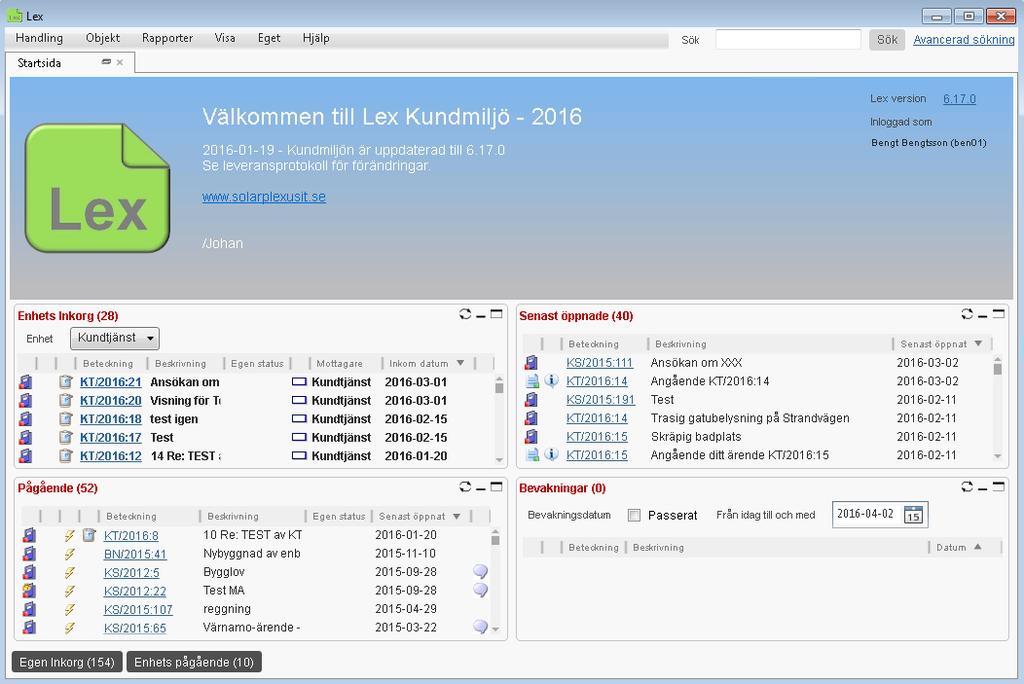Select 'Trasig gatubelysning på Strandvägen' text
Image resolution: width=1024 pixels, height=684 pixels.
click(750, 418)
